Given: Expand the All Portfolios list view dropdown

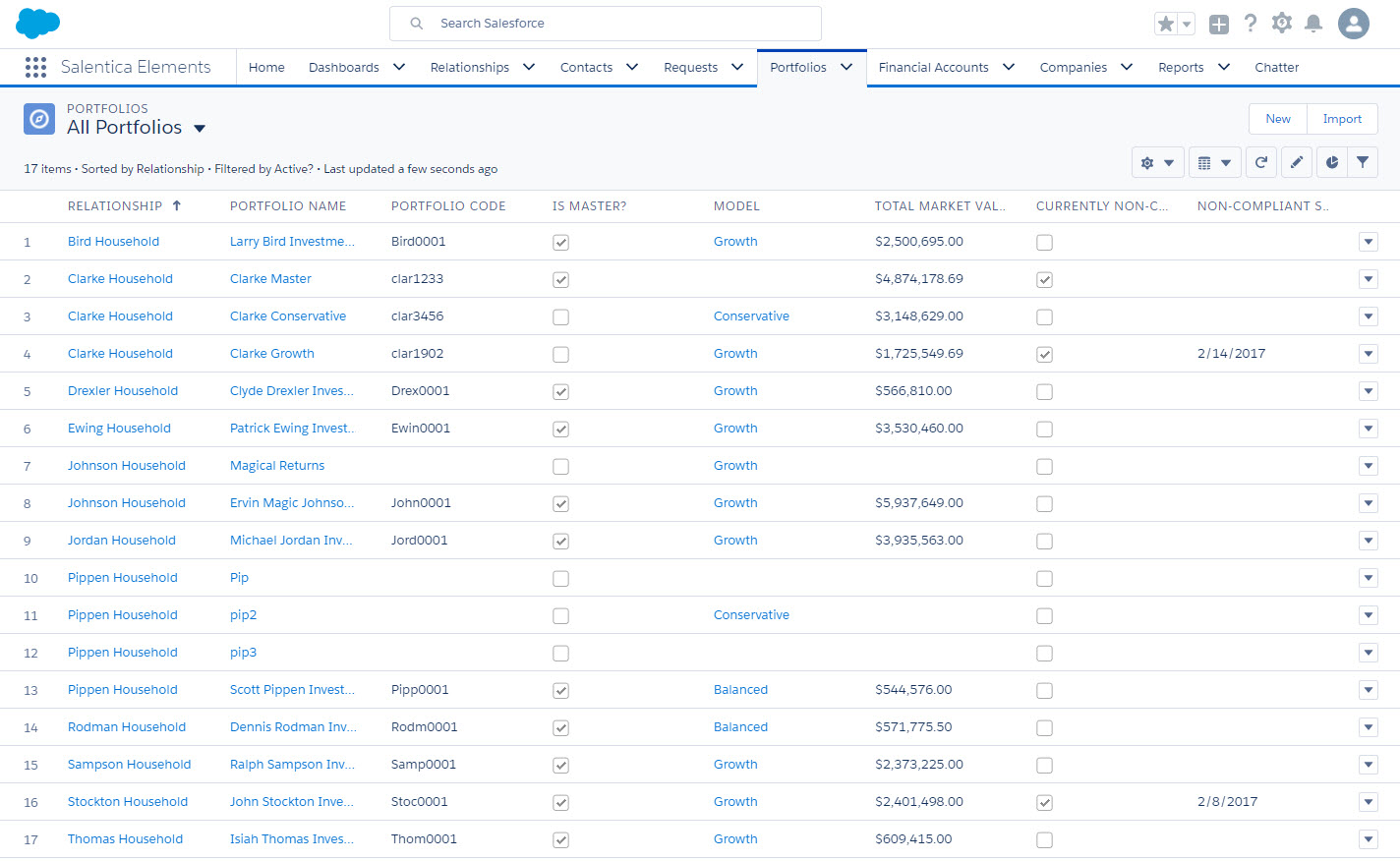Looking at the screenshot, I should [200, 129].
